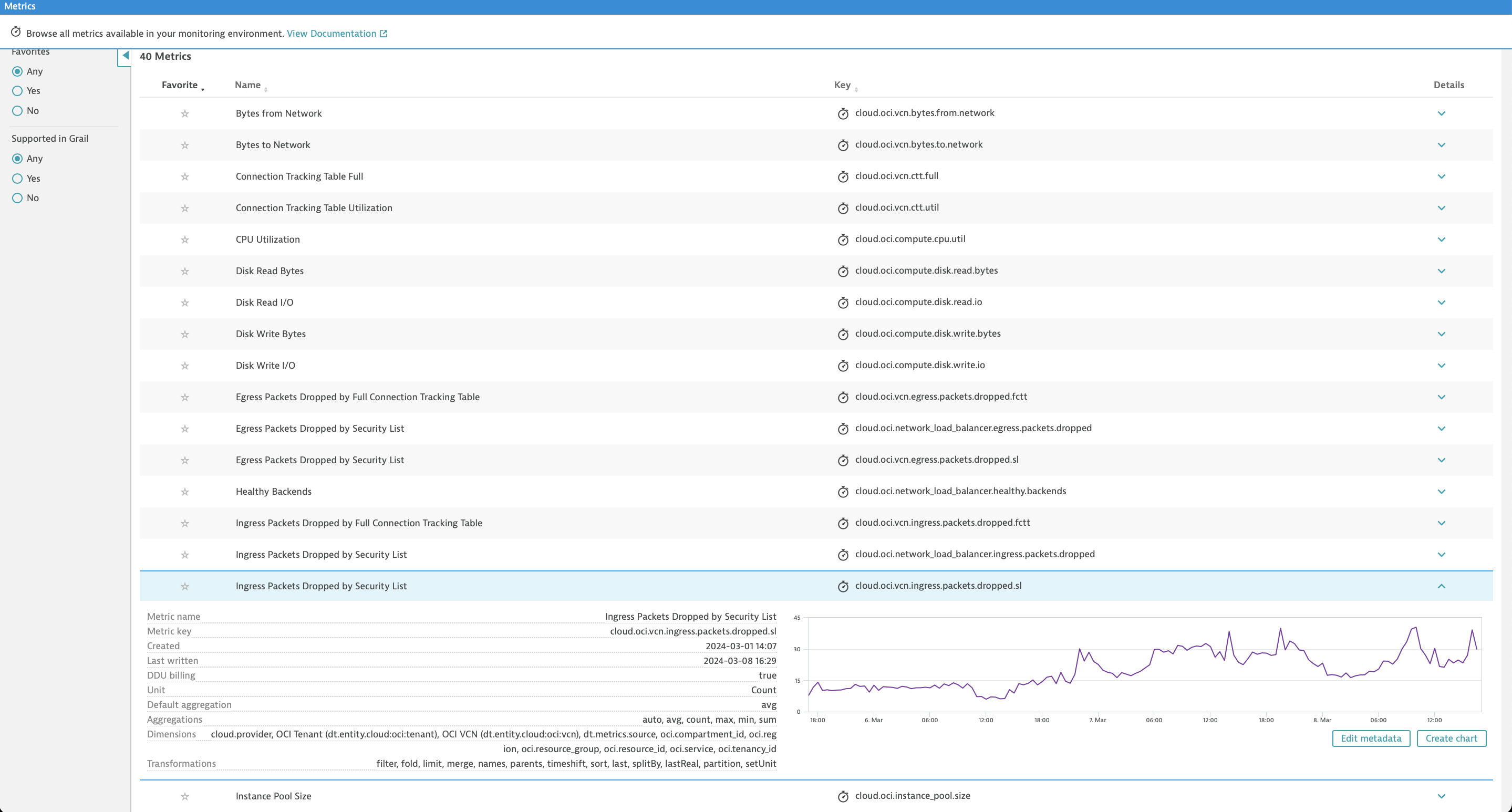The width and height of the screenshot is (1512, 812).
Task: Expand details for Healthy Backends
Action: pos(1442,492)
